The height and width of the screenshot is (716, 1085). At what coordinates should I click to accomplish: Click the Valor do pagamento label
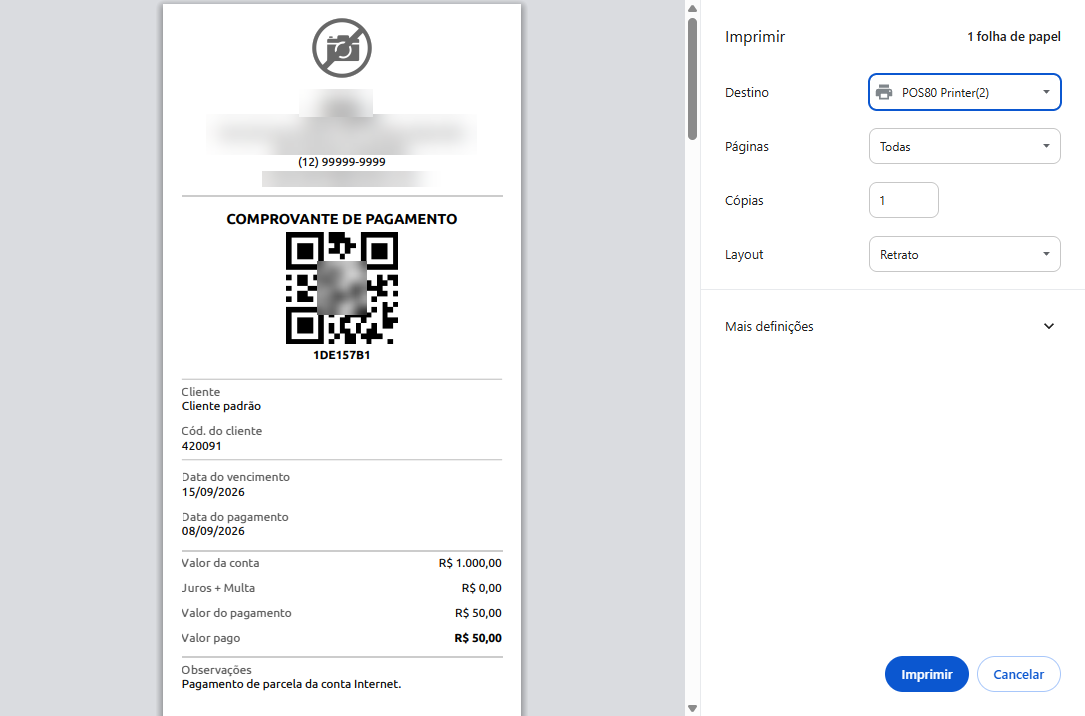click(x=237, y=613)
